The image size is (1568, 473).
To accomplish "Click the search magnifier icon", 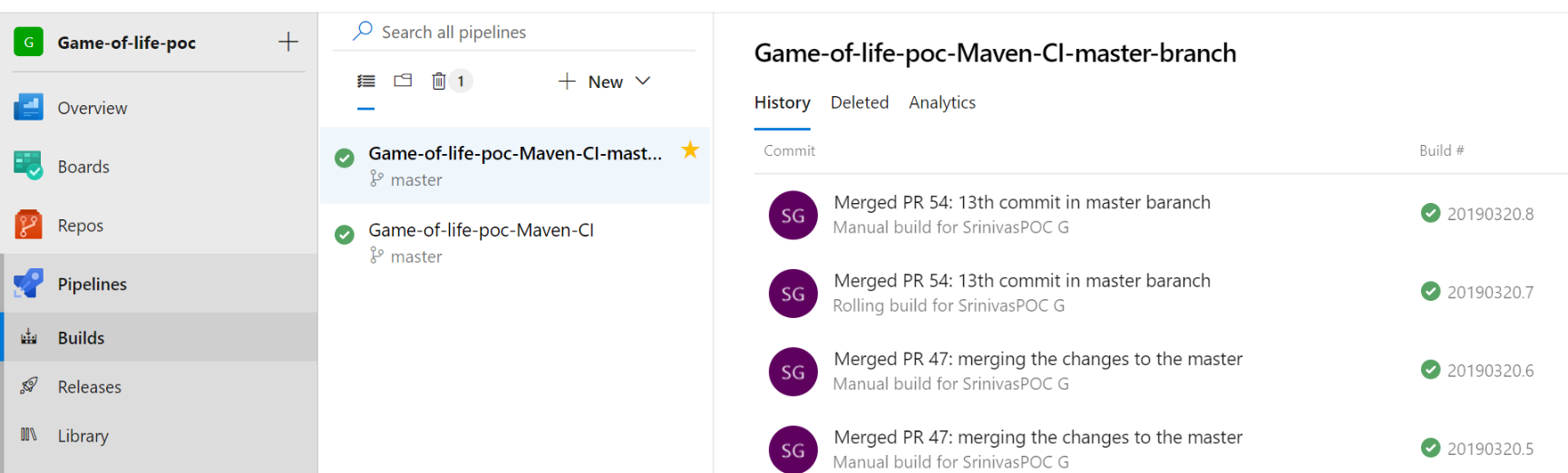I will 363,32.
